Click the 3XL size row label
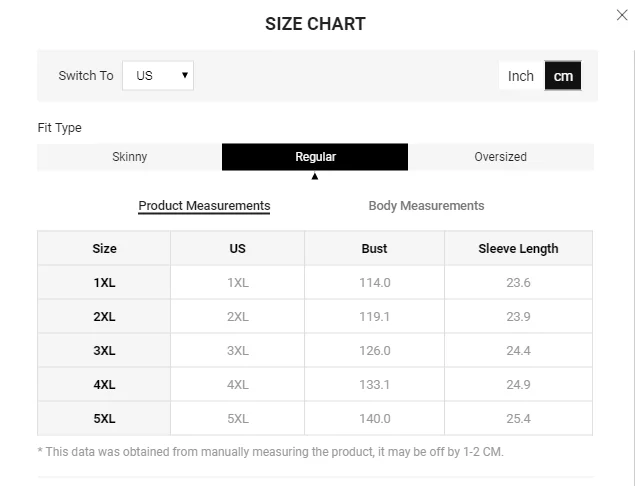This screenshot has width=635, height=486. coord(104,351)
